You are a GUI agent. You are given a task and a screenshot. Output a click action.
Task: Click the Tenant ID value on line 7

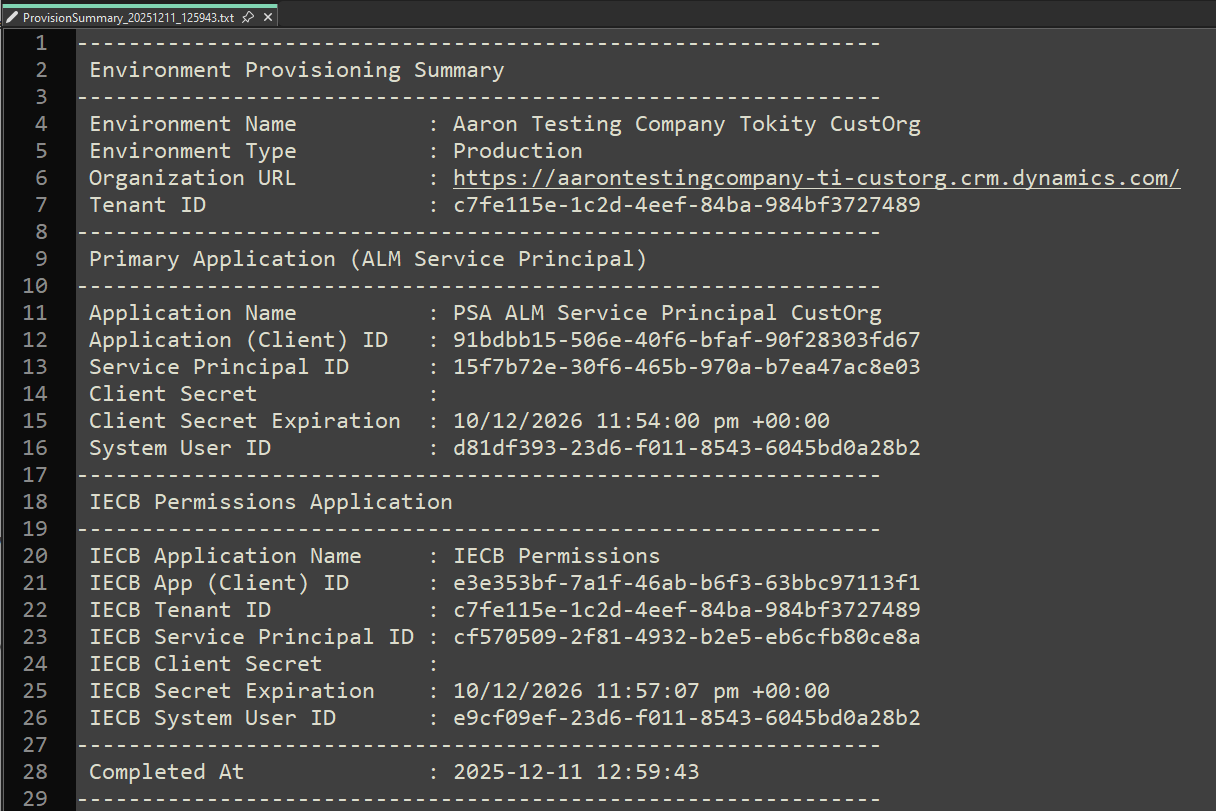[x=686, y=205]
